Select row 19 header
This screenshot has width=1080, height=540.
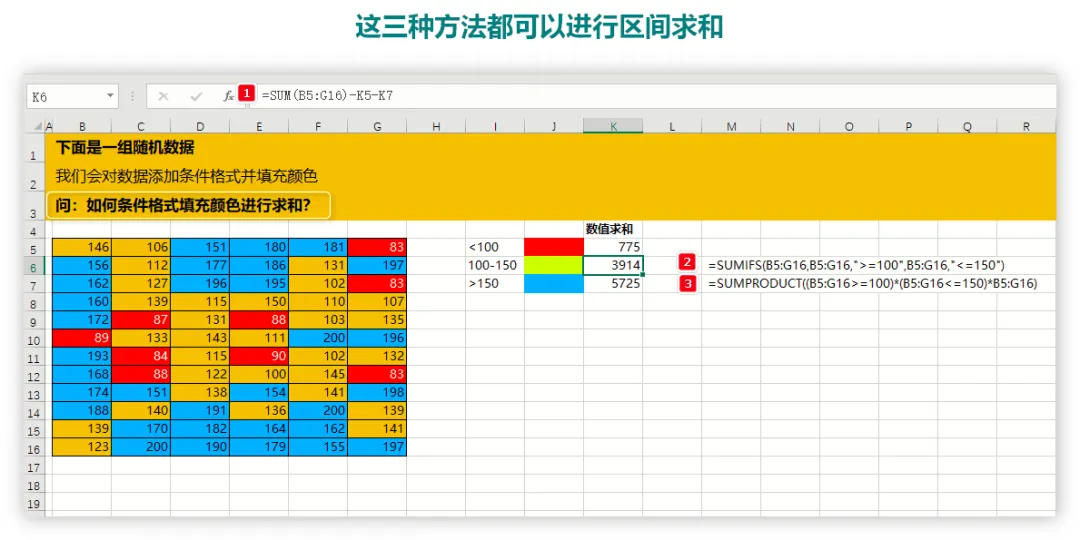click(x=33, y=504)
